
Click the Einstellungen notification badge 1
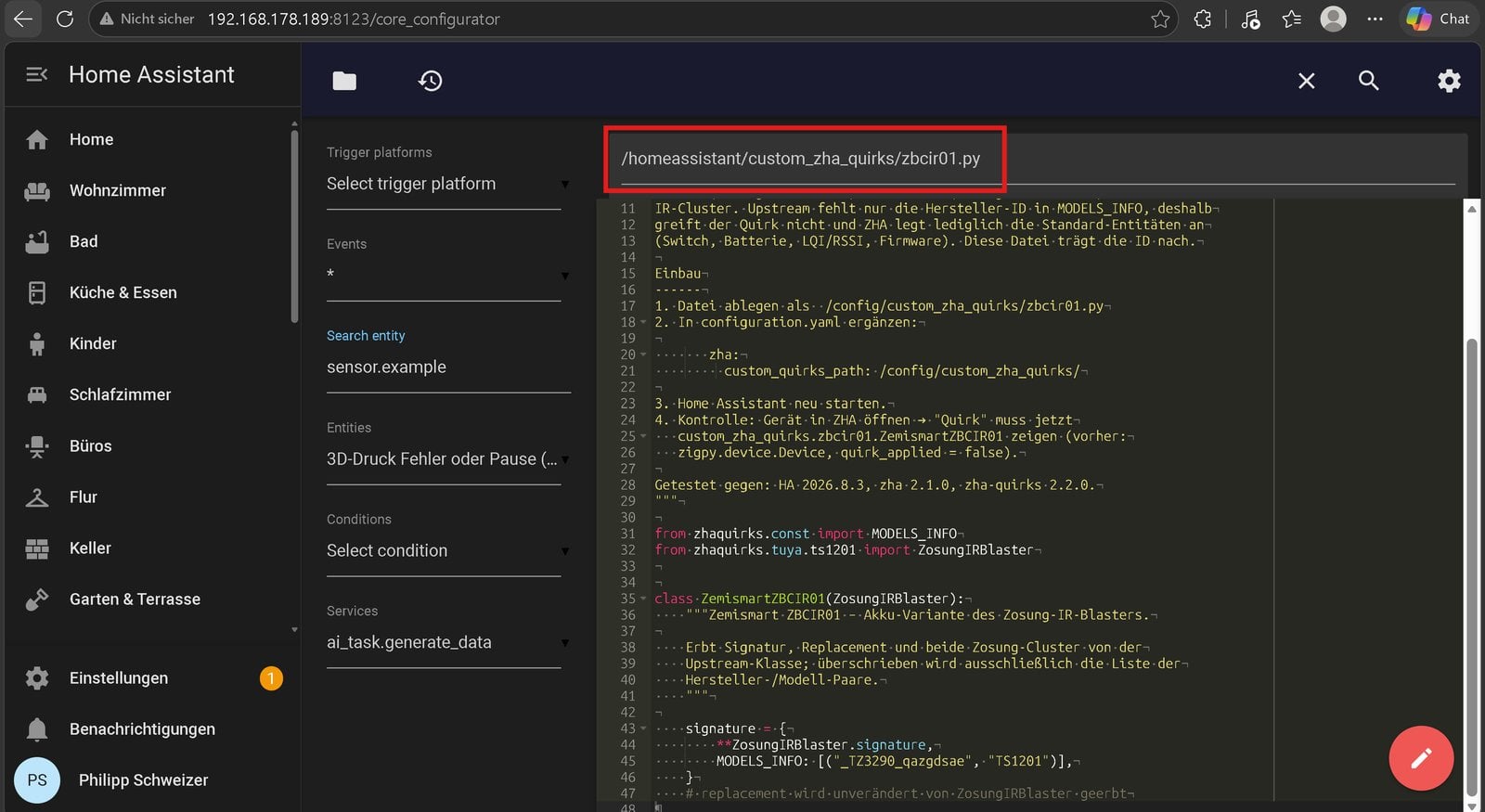(270, 678)
